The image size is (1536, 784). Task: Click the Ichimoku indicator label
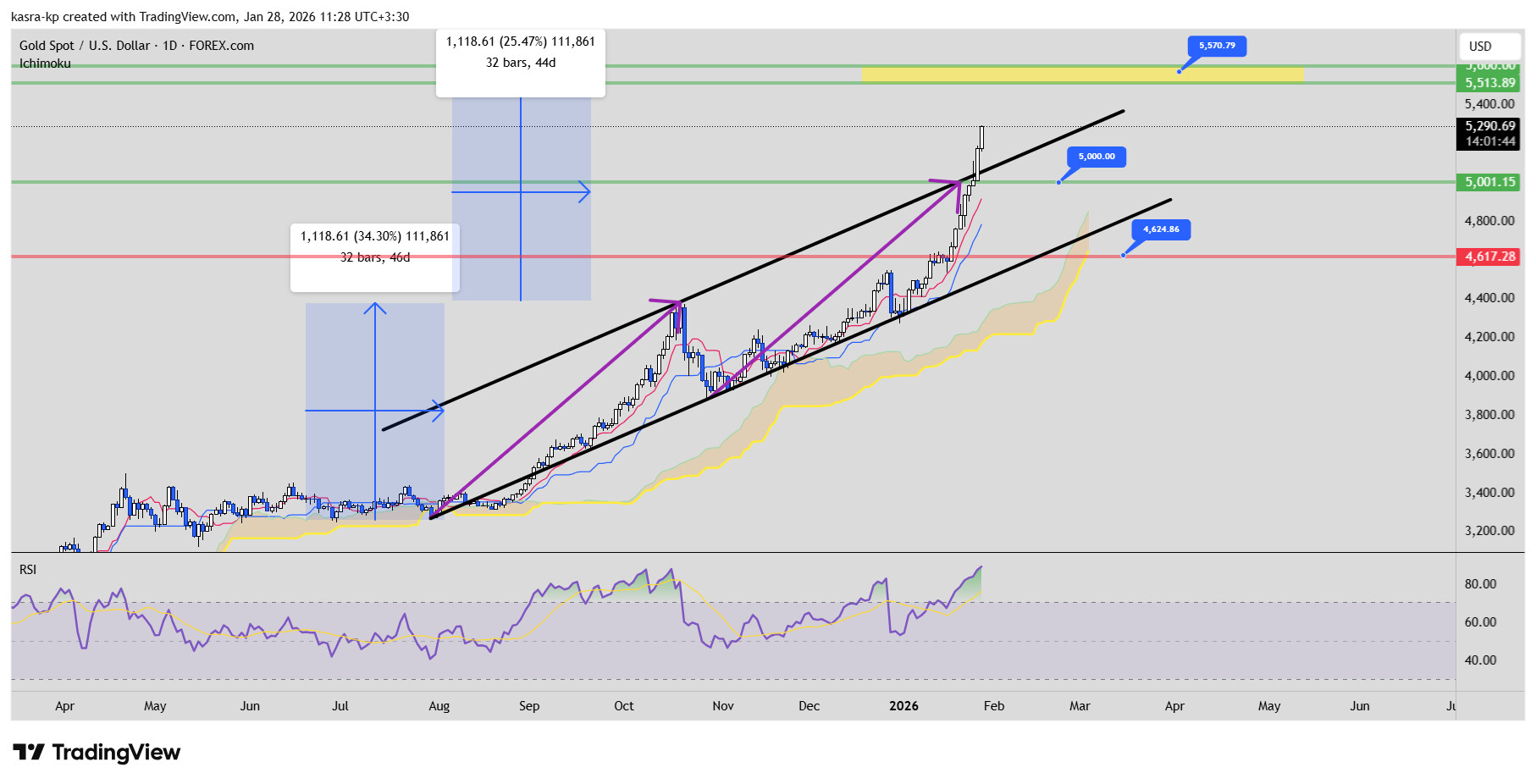(x=45, y=63)
